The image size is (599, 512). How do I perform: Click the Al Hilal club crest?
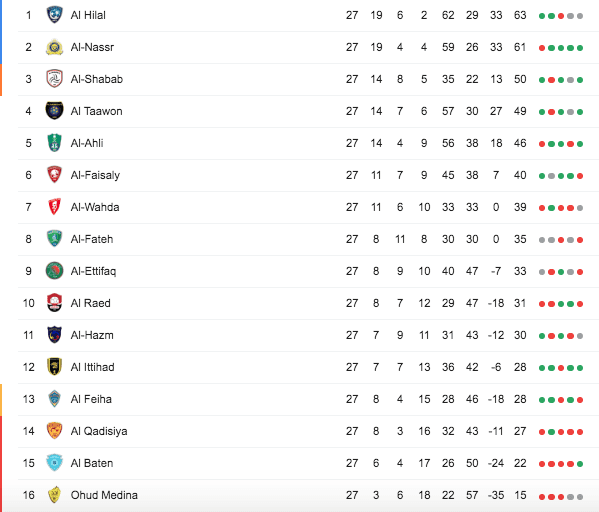pyautogui.click(x=54, y=15)
